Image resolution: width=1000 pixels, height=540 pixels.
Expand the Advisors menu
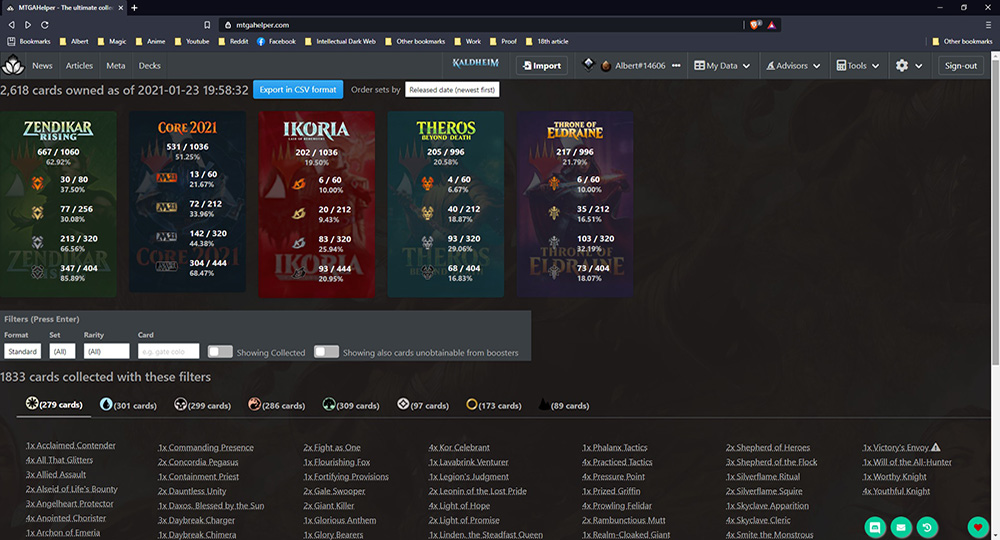[x=793, y=65]
